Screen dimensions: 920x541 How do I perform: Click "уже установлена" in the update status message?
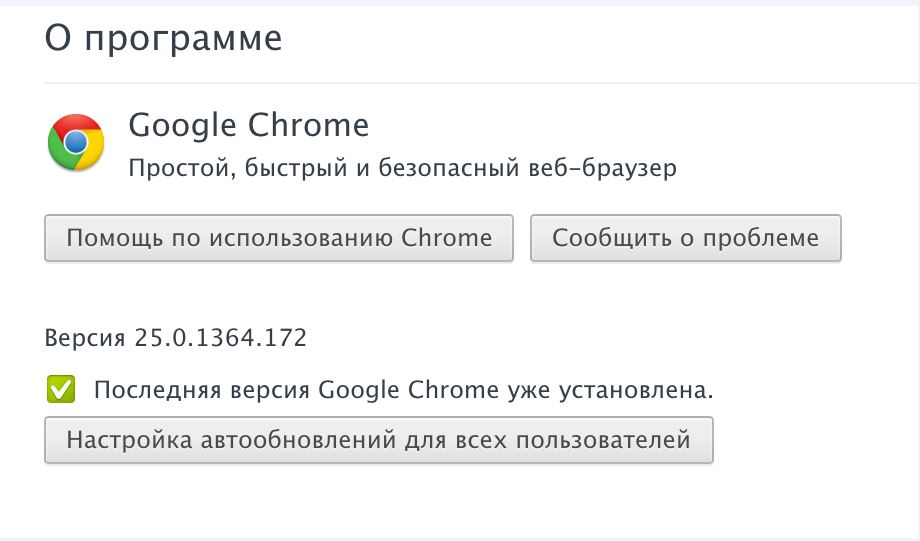pyautogui.click(x=613, y=390)
